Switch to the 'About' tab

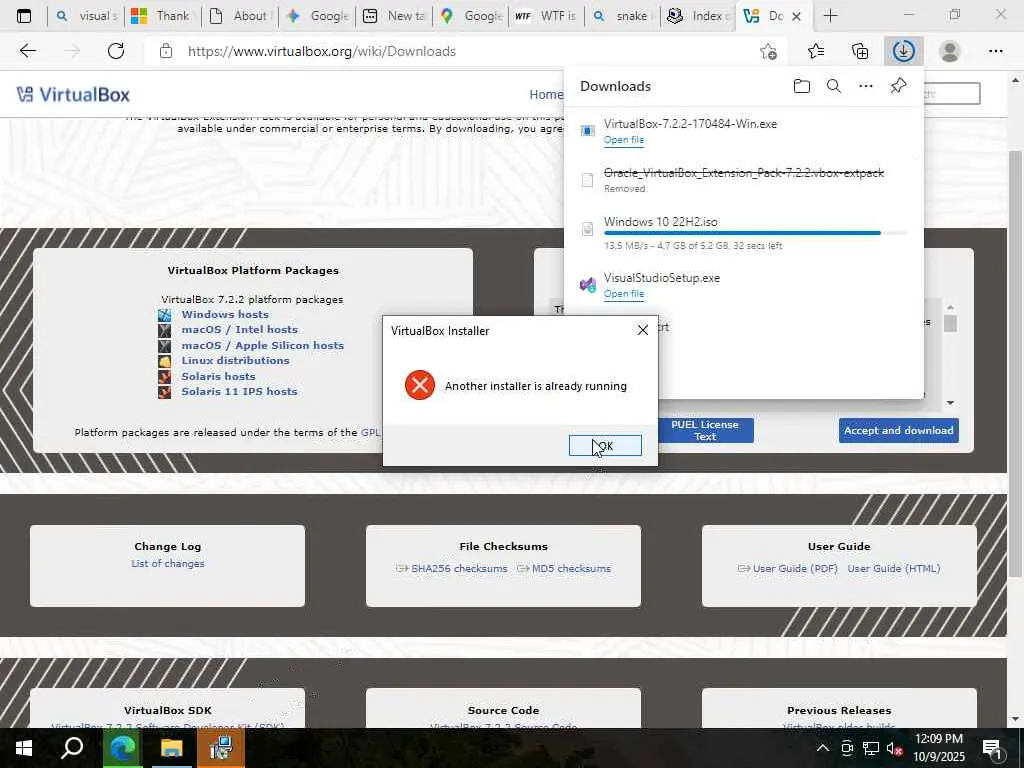[x=240, y=16]
